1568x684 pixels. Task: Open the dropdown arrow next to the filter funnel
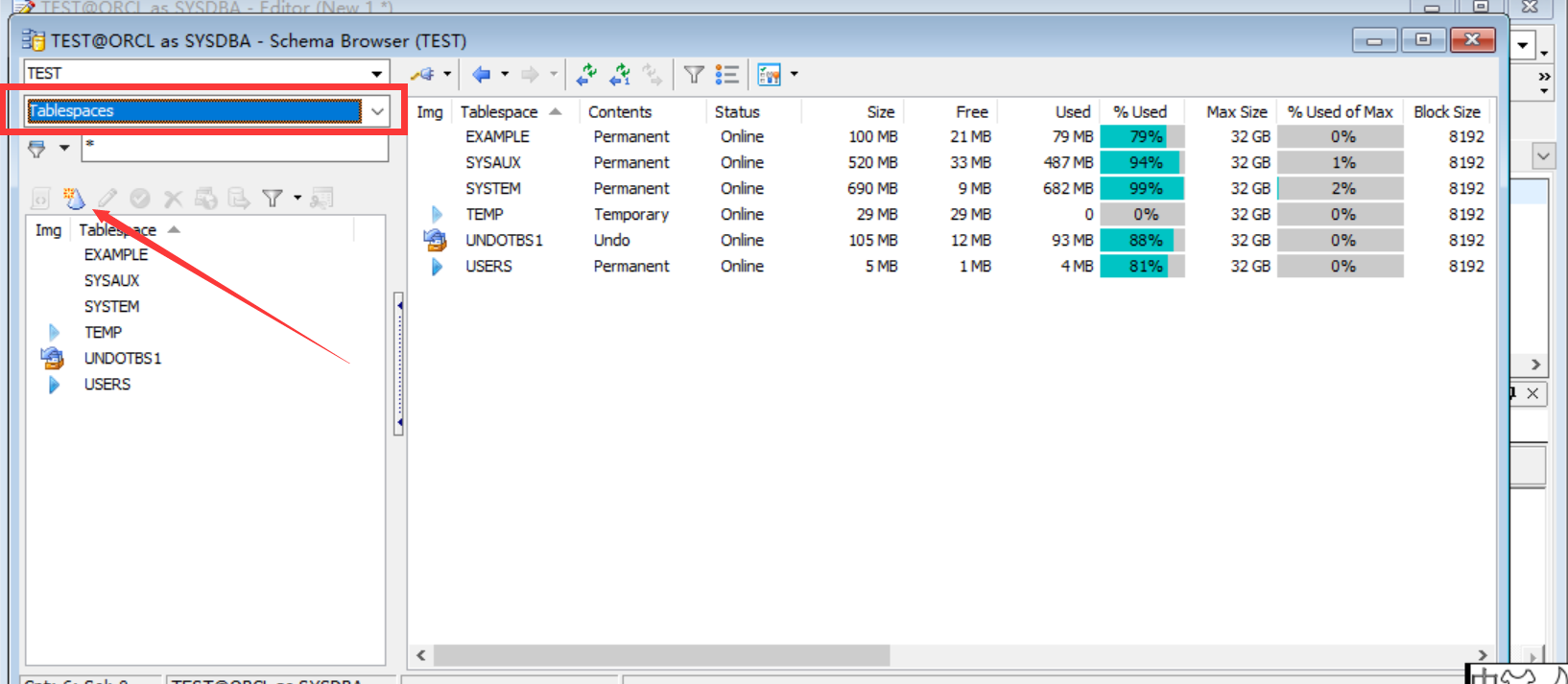[64, 149]
